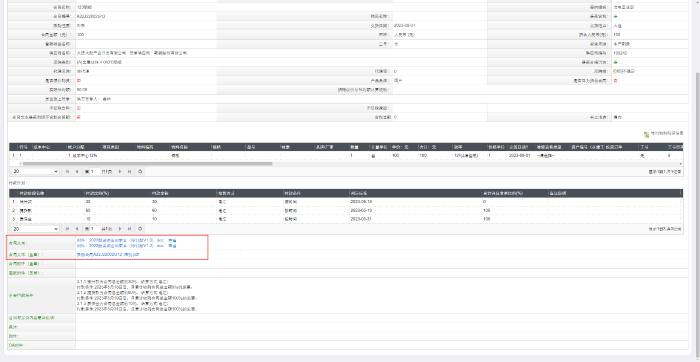Image resolution: width=700 pixels, height=362 pixels.
Task: Click the green export icon above materials grid
Action: [646, 134]
